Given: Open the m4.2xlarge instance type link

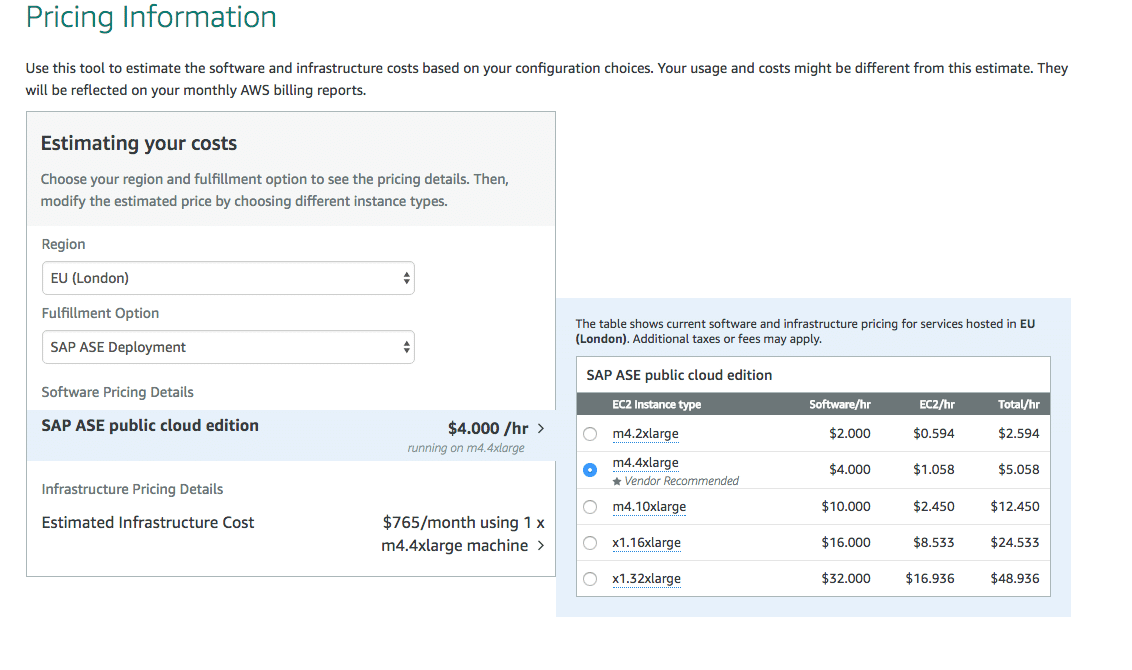Looking at the screenshot, I should click(x=645, y=433).
